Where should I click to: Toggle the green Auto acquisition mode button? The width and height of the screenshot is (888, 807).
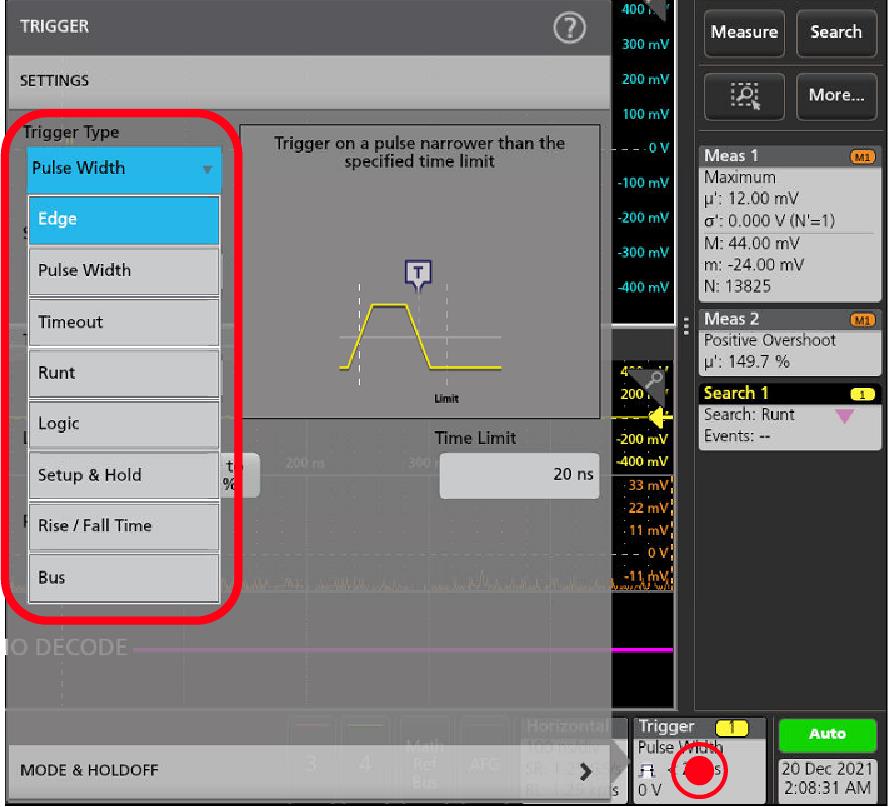coord(827,733)
